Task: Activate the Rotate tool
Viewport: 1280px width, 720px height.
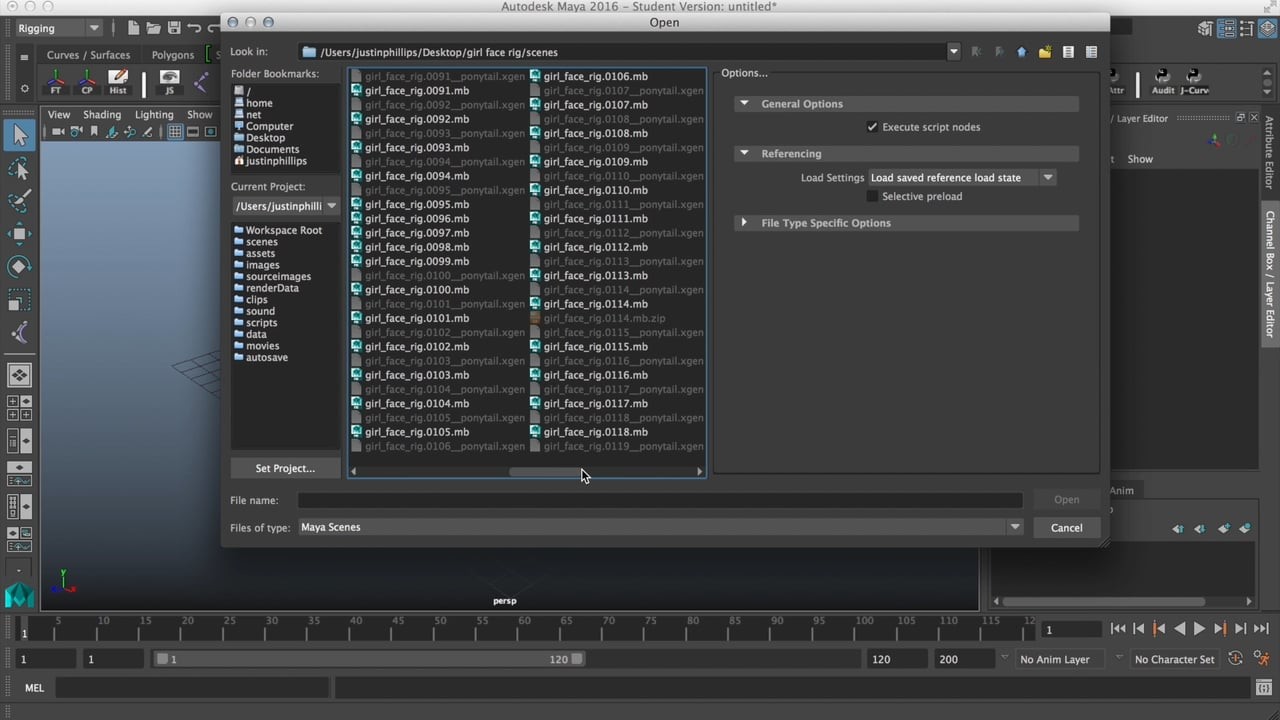Action: [20, 265]
